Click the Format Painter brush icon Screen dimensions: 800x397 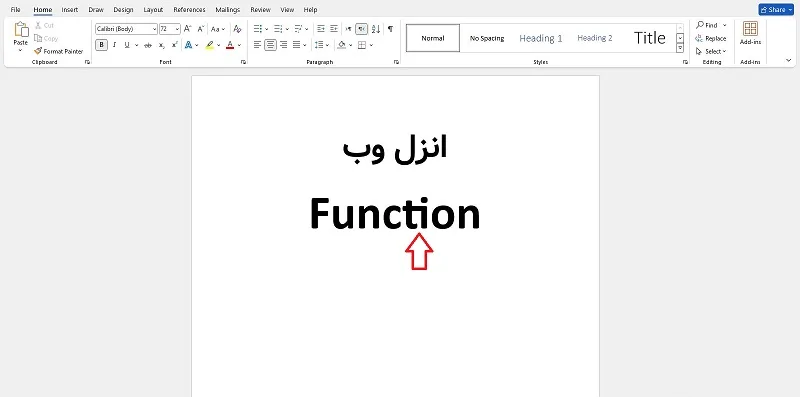click(38, 51)
